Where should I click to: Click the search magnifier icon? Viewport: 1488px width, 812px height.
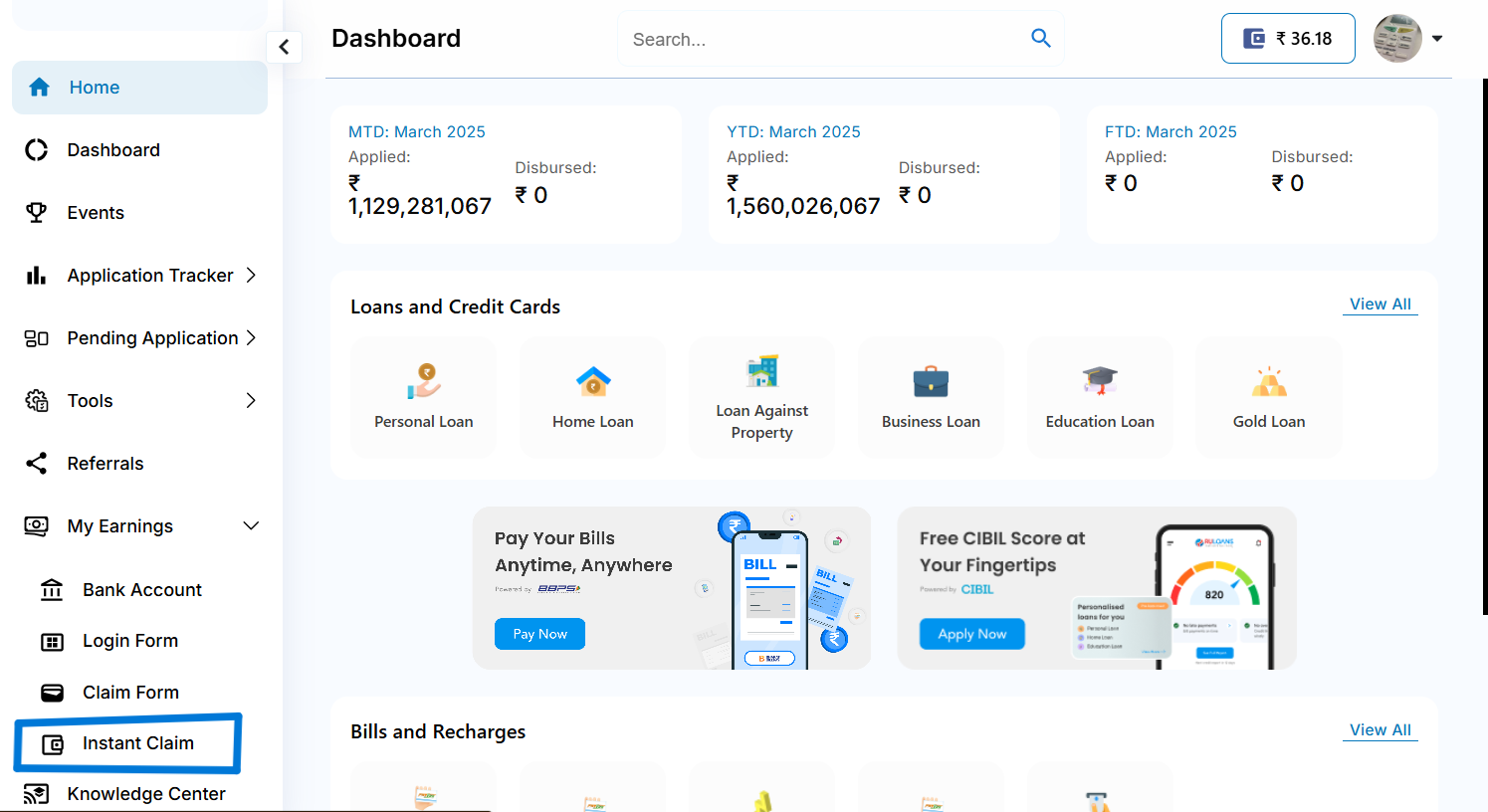click(x=1041, y=39)
